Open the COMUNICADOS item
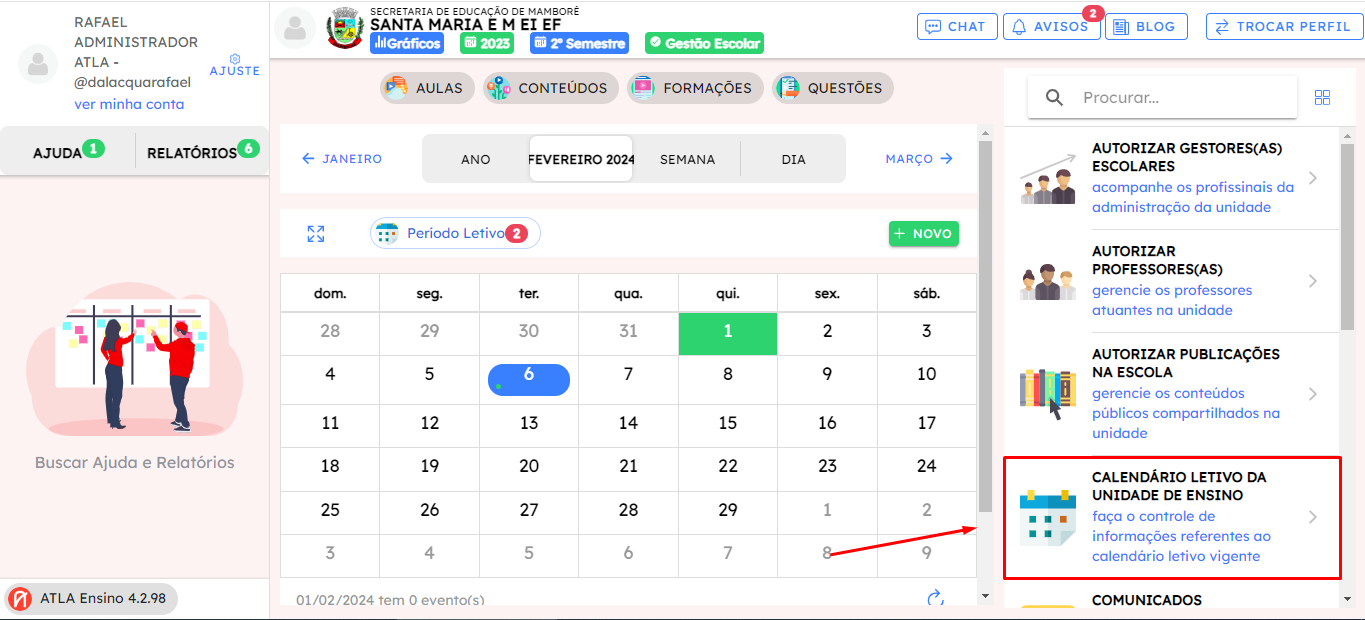 [1171, 600]
